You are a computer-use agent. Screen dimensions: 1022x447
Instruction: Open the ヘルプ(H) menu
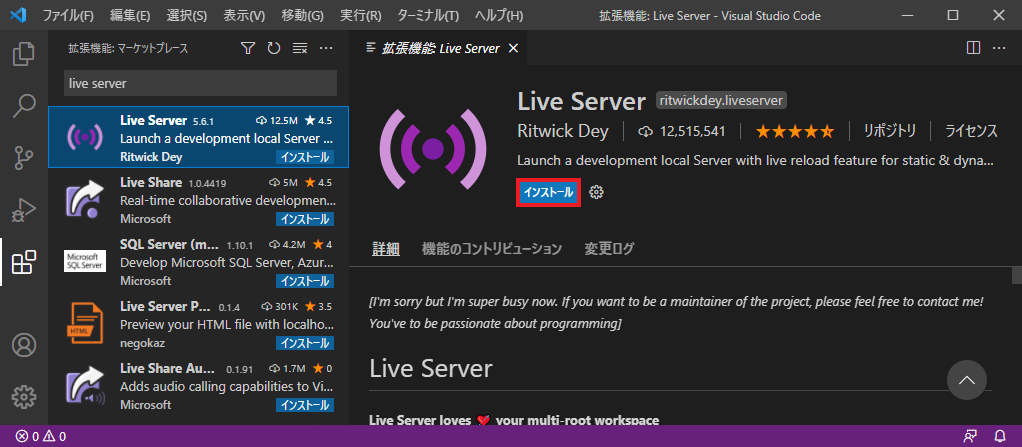click(x=499, y=15)
